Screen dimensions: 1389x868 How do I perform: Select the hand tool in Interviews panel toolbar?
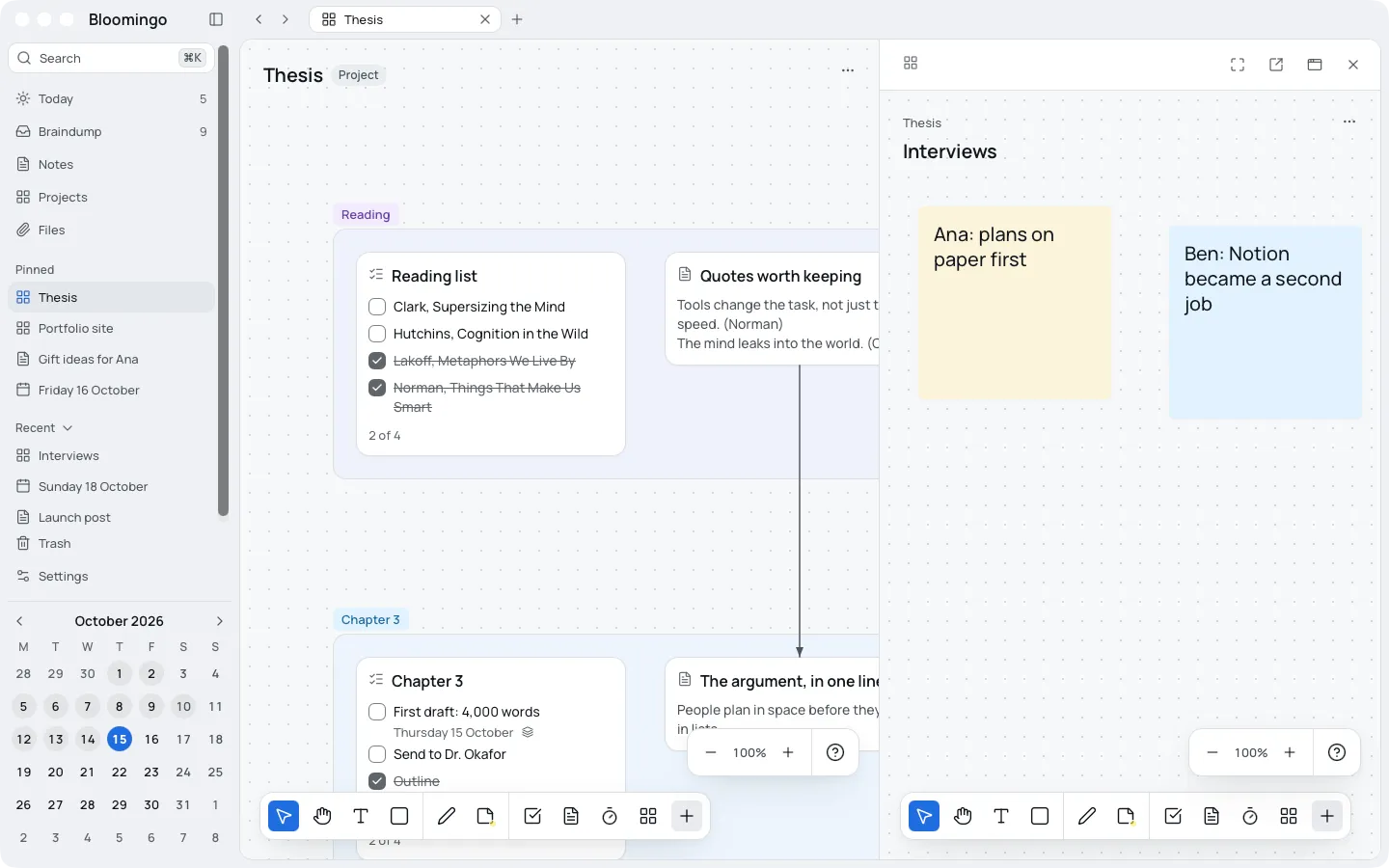[x=963, y=816]
